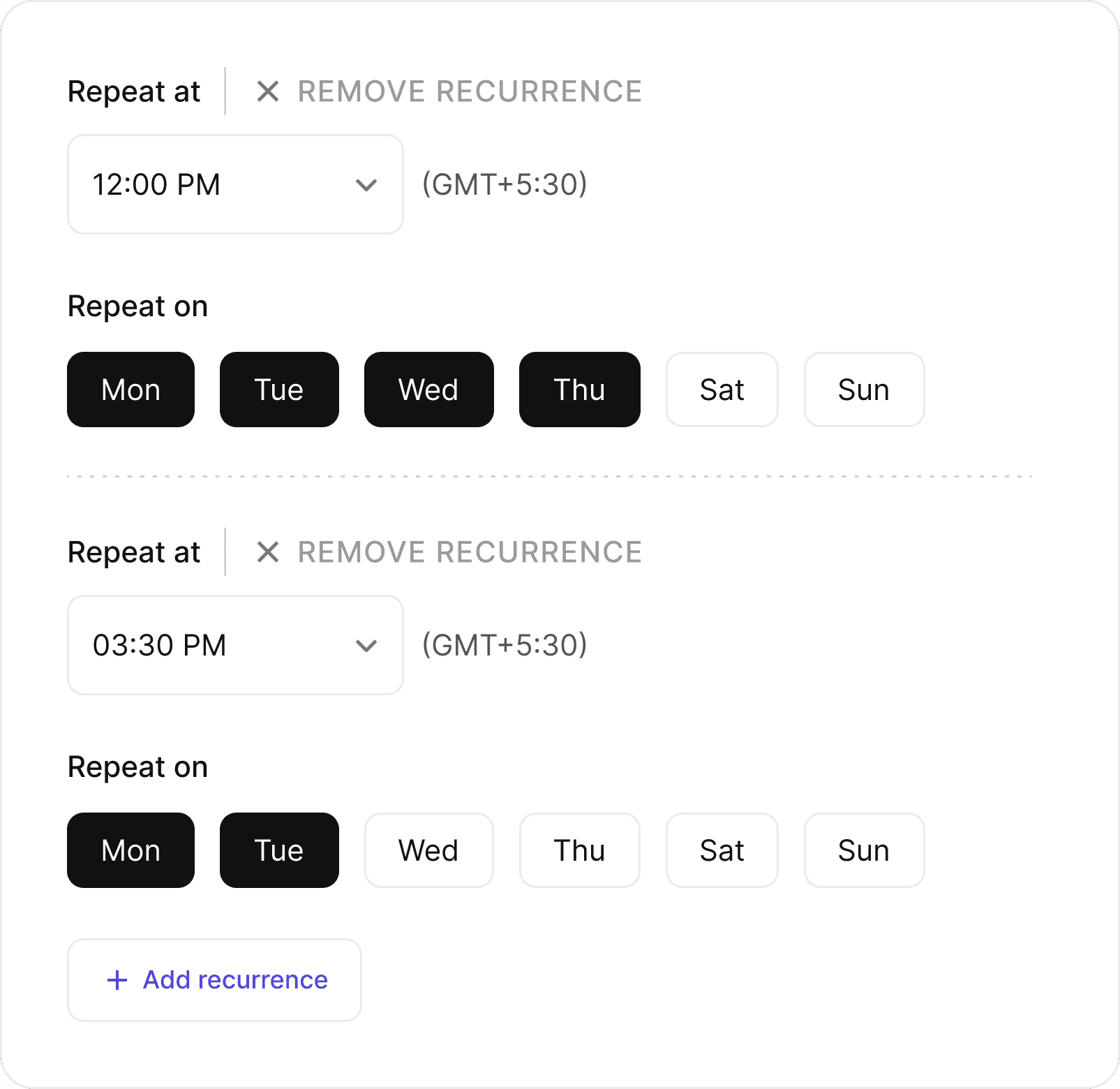Screen dimensions: 1120x1089
Task: Click the X icon of second Remove Recurrence
Action: pos(268,552)
